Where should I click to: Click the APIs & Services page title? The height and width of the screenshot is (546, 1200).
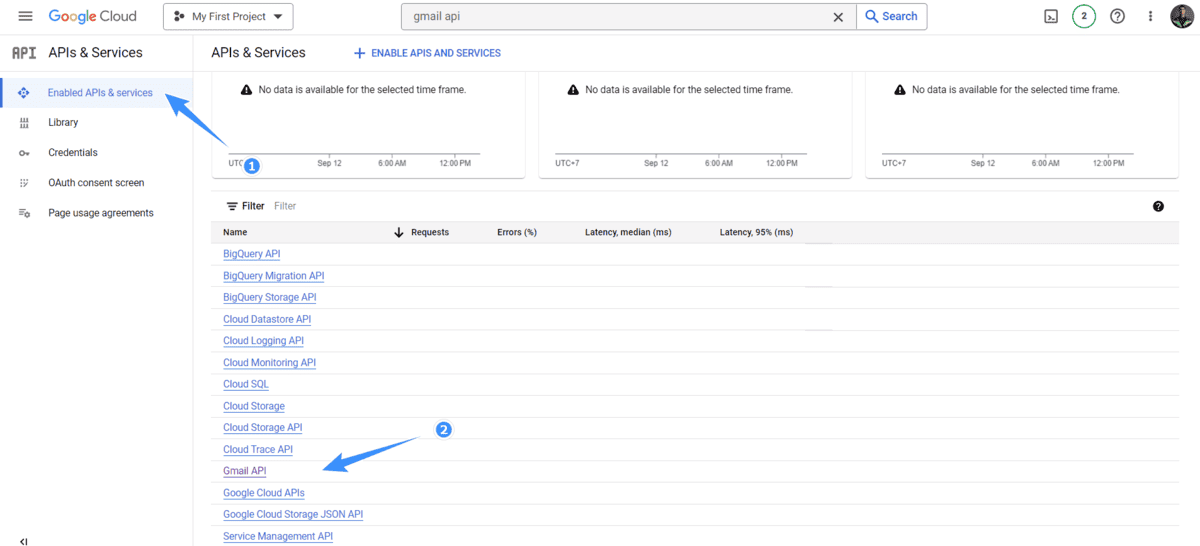[x=258, y=53]
